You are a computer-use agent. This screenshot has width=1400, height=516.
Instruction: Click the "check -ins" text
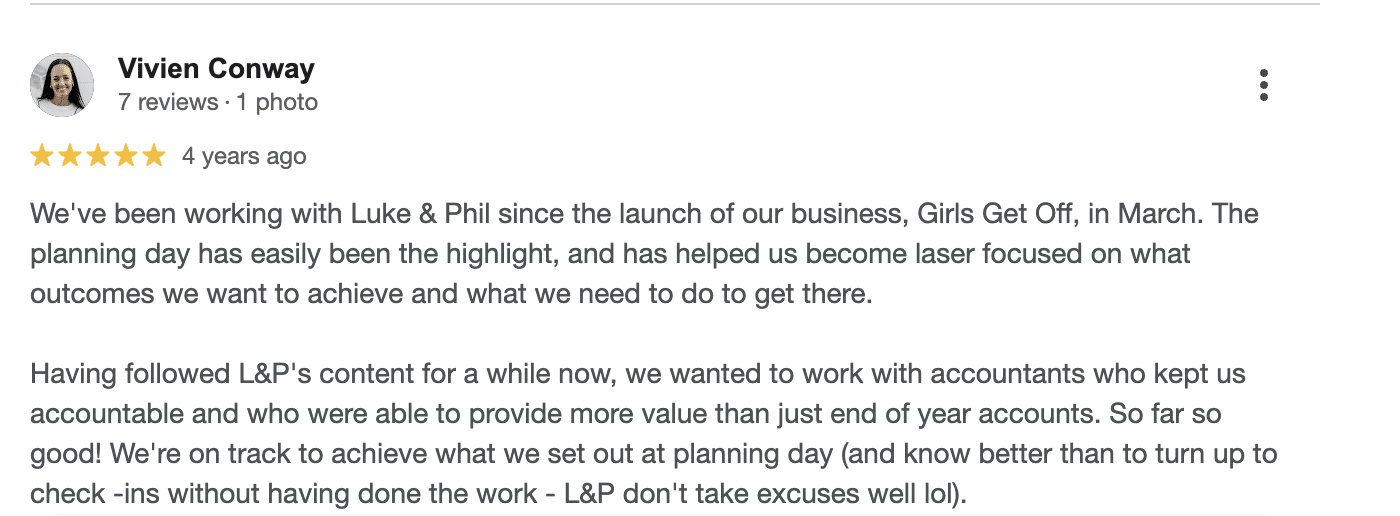[95, 494]
